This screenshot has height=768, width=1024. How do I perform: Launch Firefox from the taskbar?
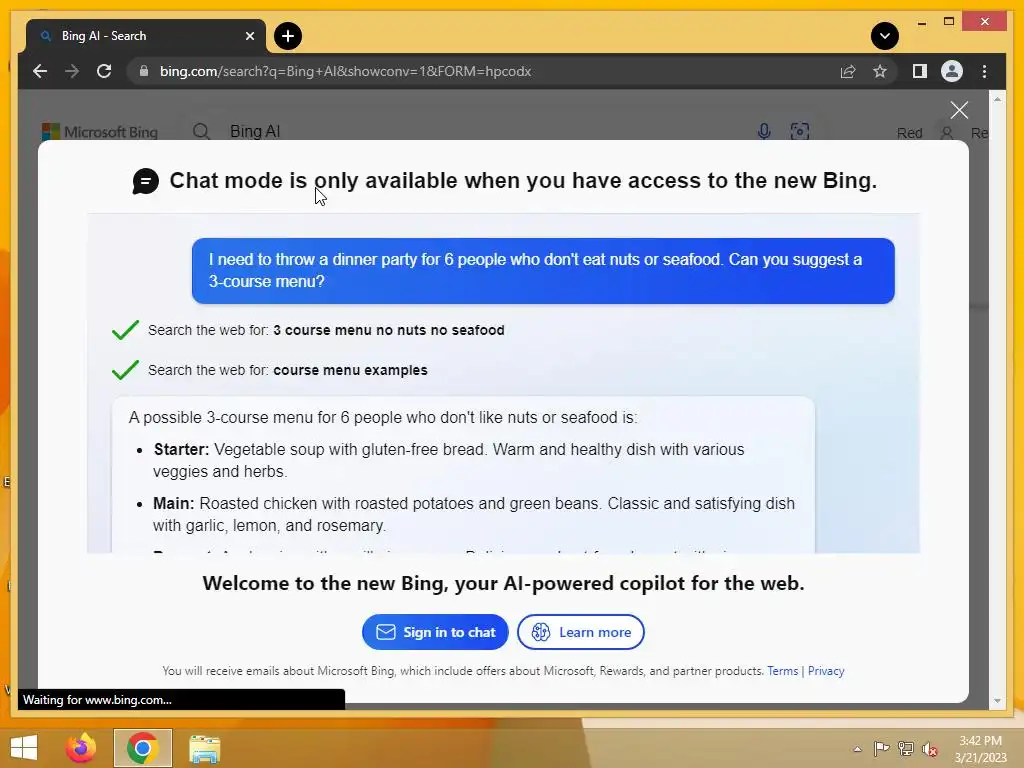pos(81,748)
